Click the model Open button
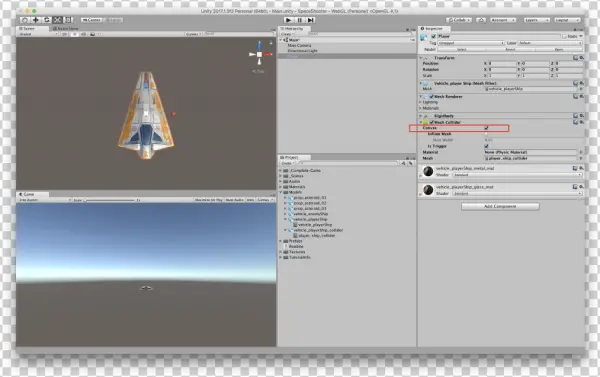The image size is (600, 377). 559,49
